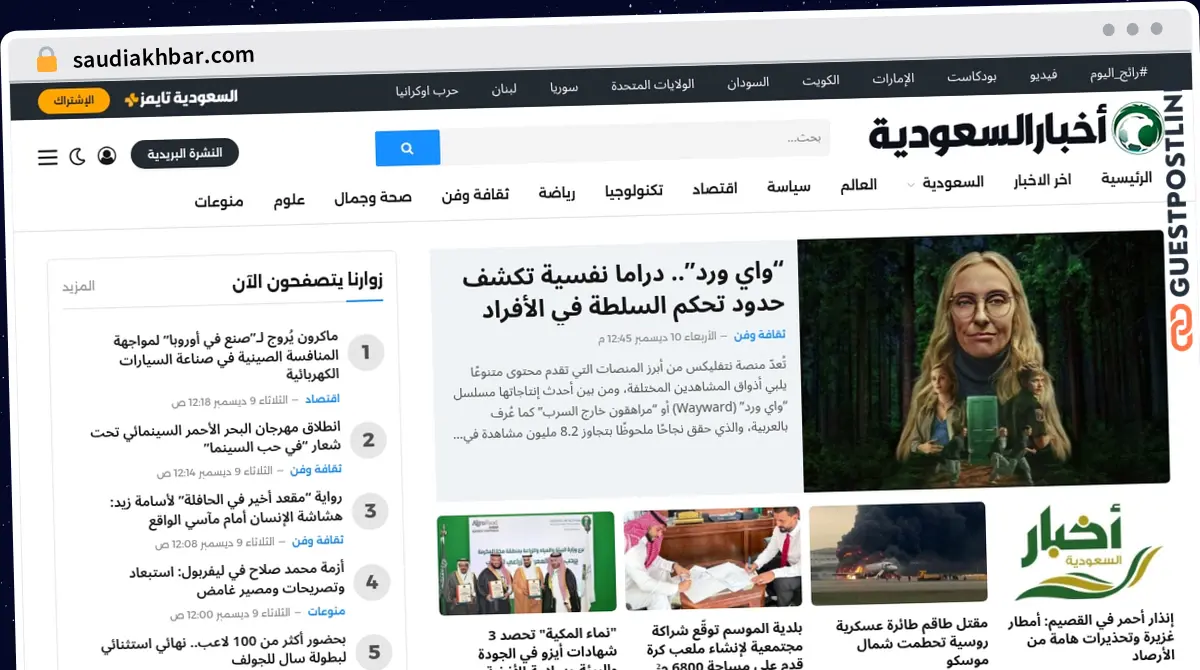
Task: Toggle dark mode moon icon
Action: [x=77, y=157]
